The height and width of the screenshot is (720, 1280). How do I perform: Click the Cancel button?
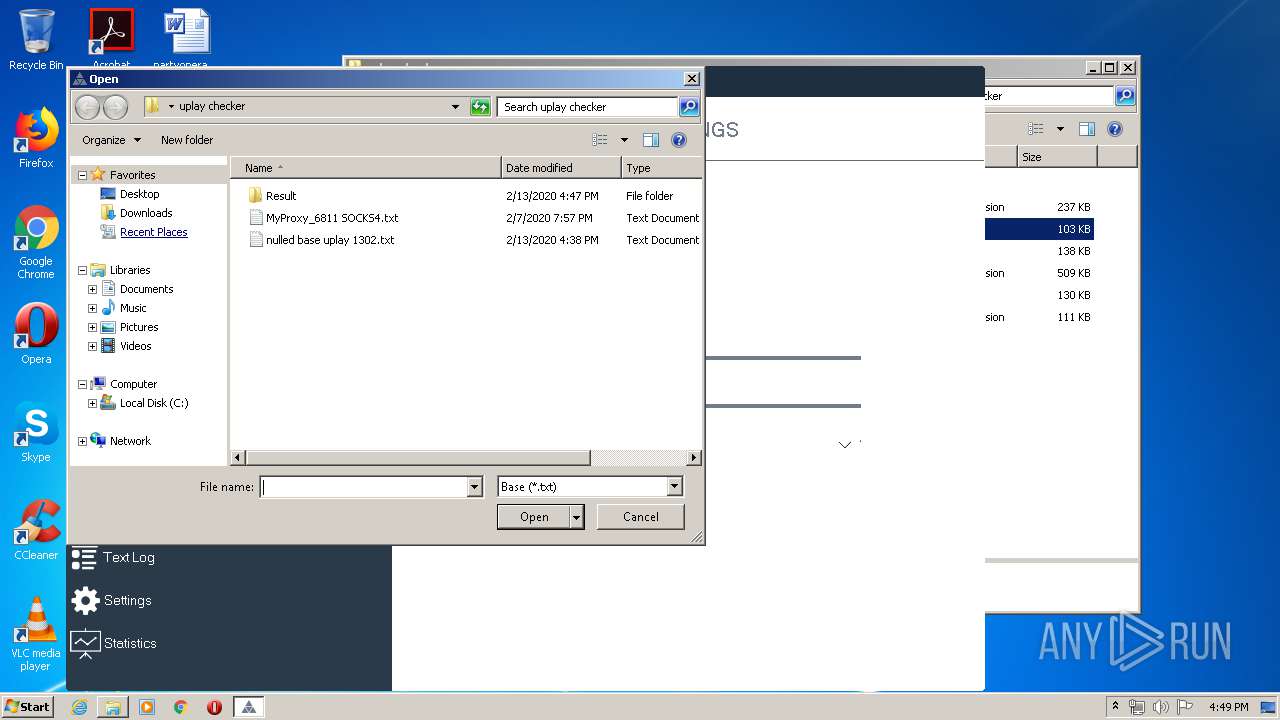pos(640,517)
